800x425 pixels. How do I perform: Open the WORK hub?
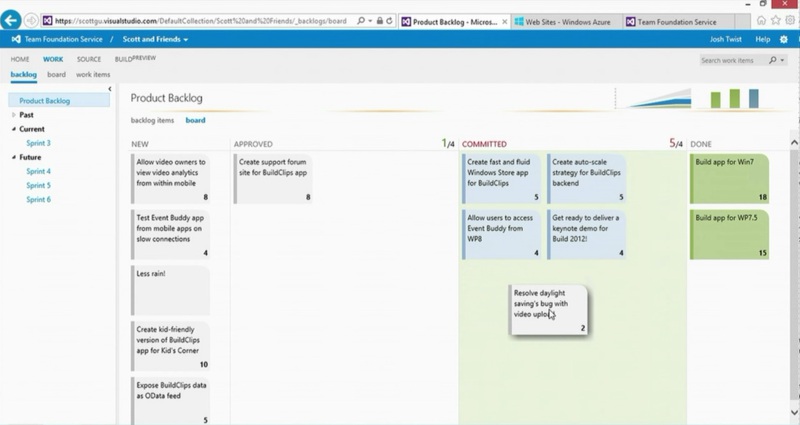tap(53, 59)
